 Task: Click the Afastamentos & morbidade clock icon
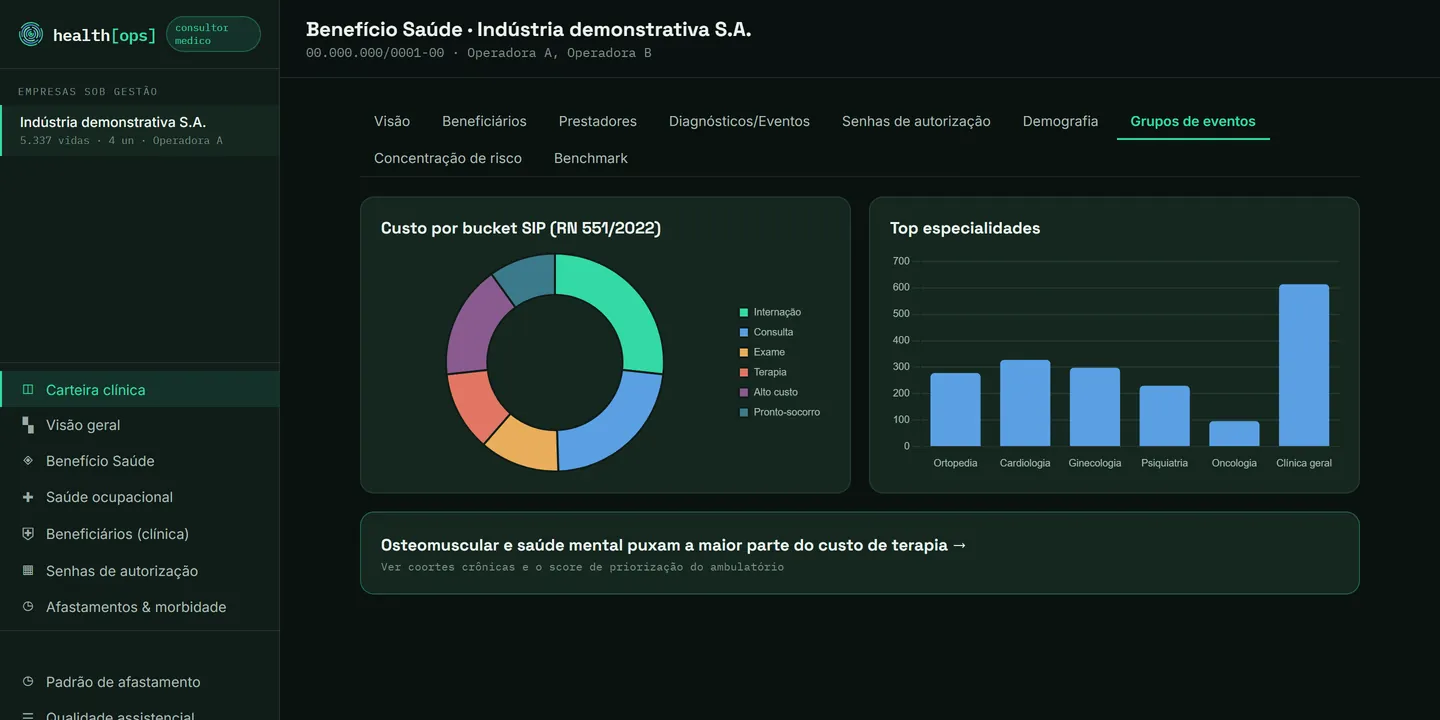coord(28,607)
